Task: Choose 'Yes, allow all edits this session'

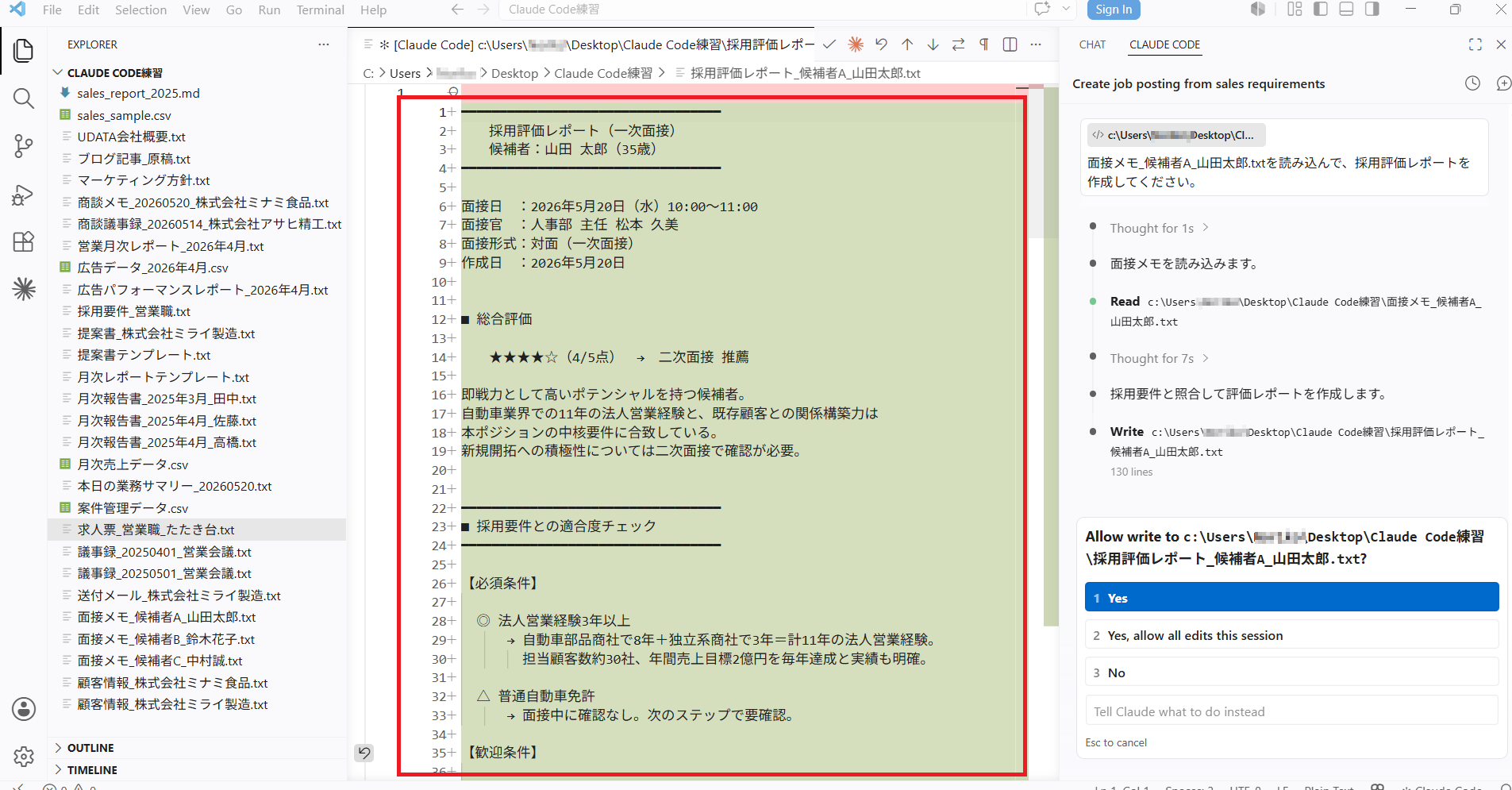Action: (1291, 635)
